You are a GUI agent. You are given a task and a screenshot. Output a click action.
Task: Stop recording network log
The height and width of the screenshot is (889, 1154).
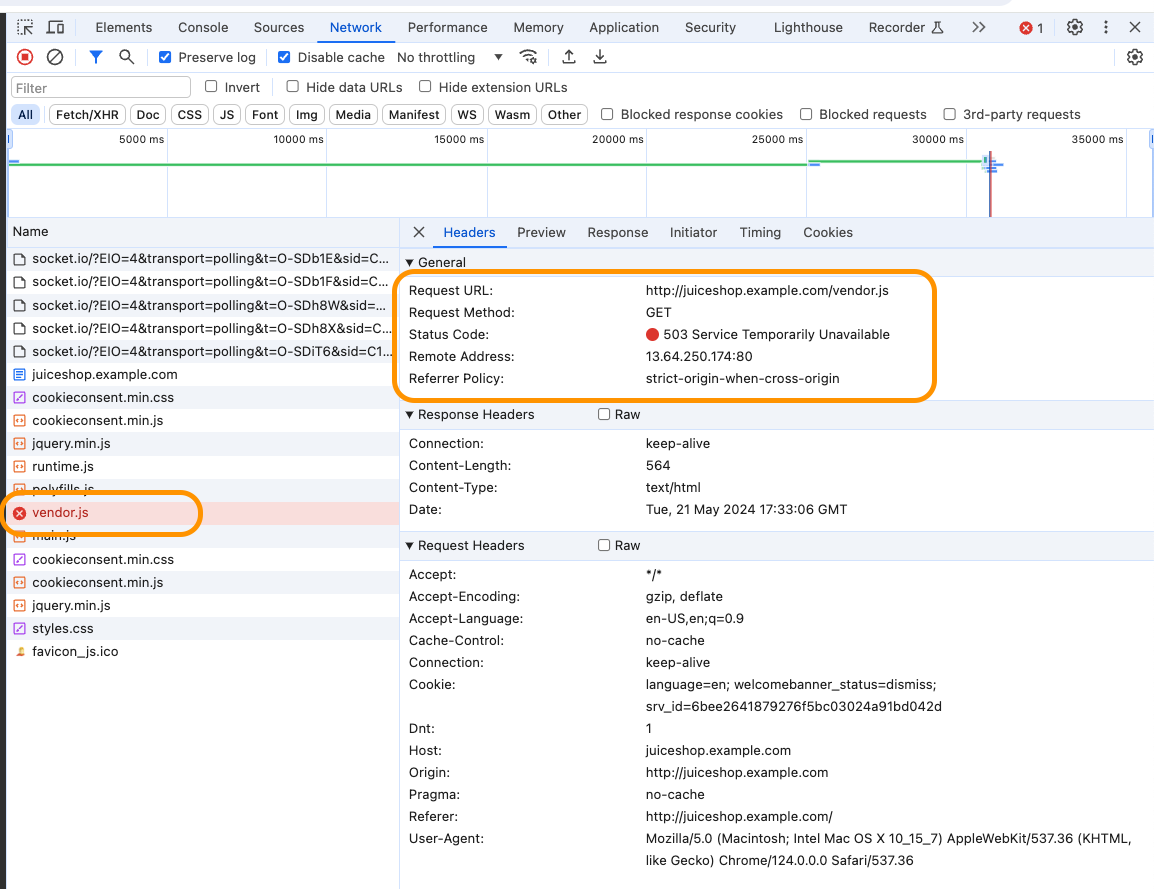25,57
